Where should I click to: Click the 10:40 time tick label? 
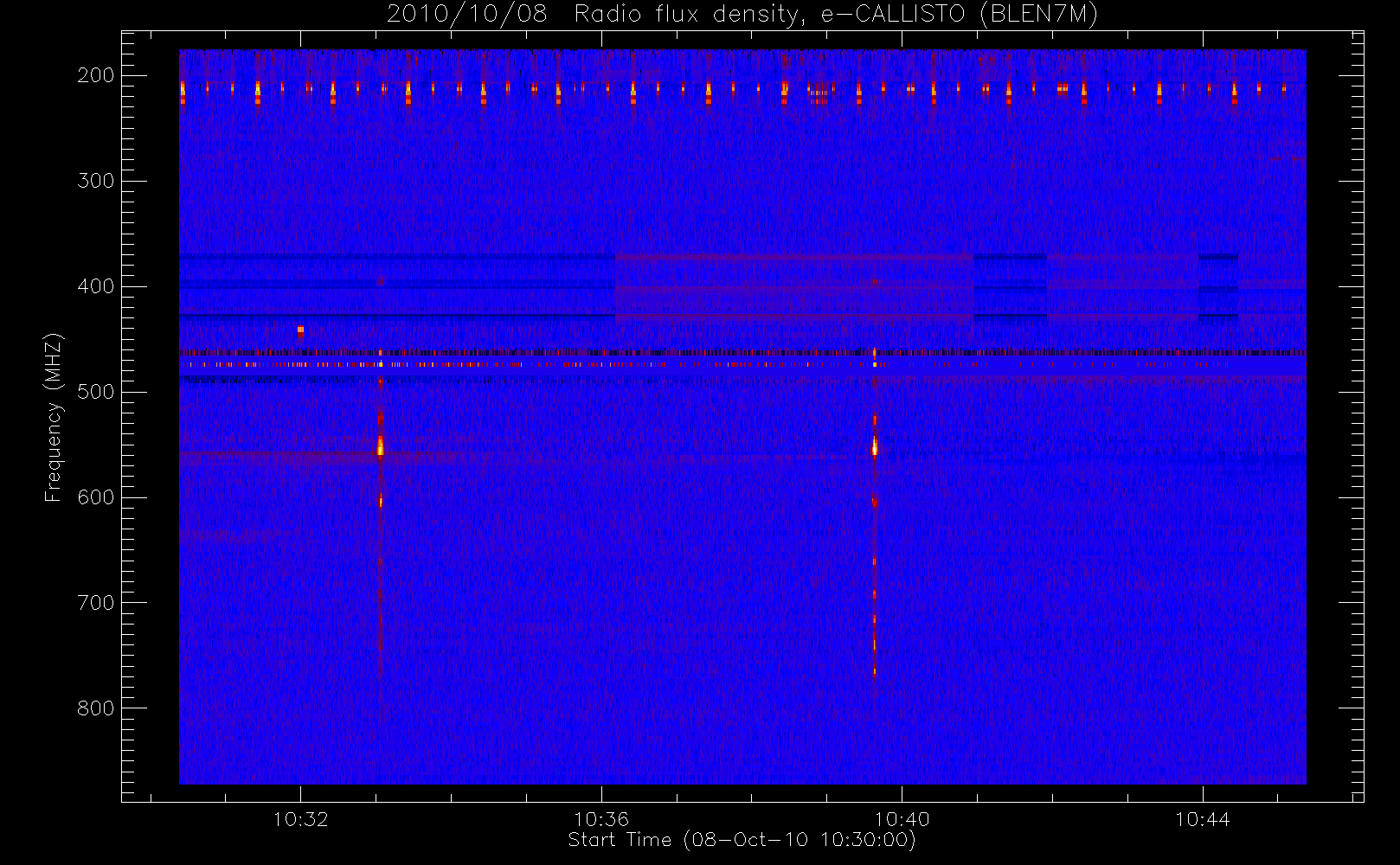(x=902, y=819)
